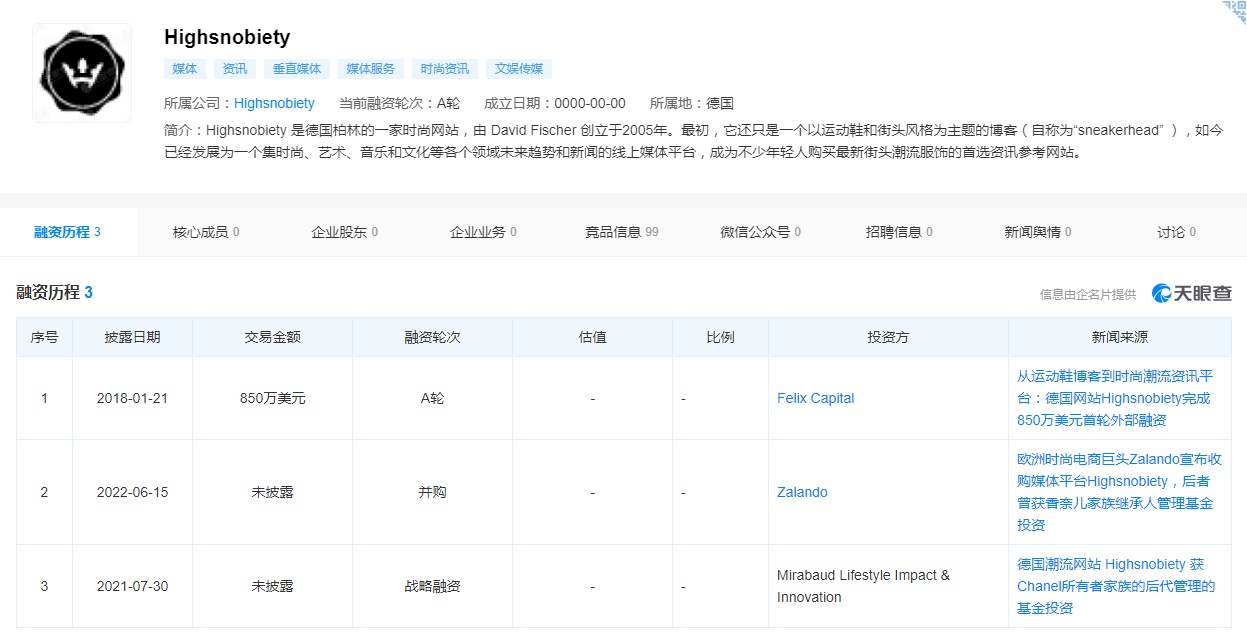
Task: Select the 垂直媒体 tag
Action: [297, 69]
